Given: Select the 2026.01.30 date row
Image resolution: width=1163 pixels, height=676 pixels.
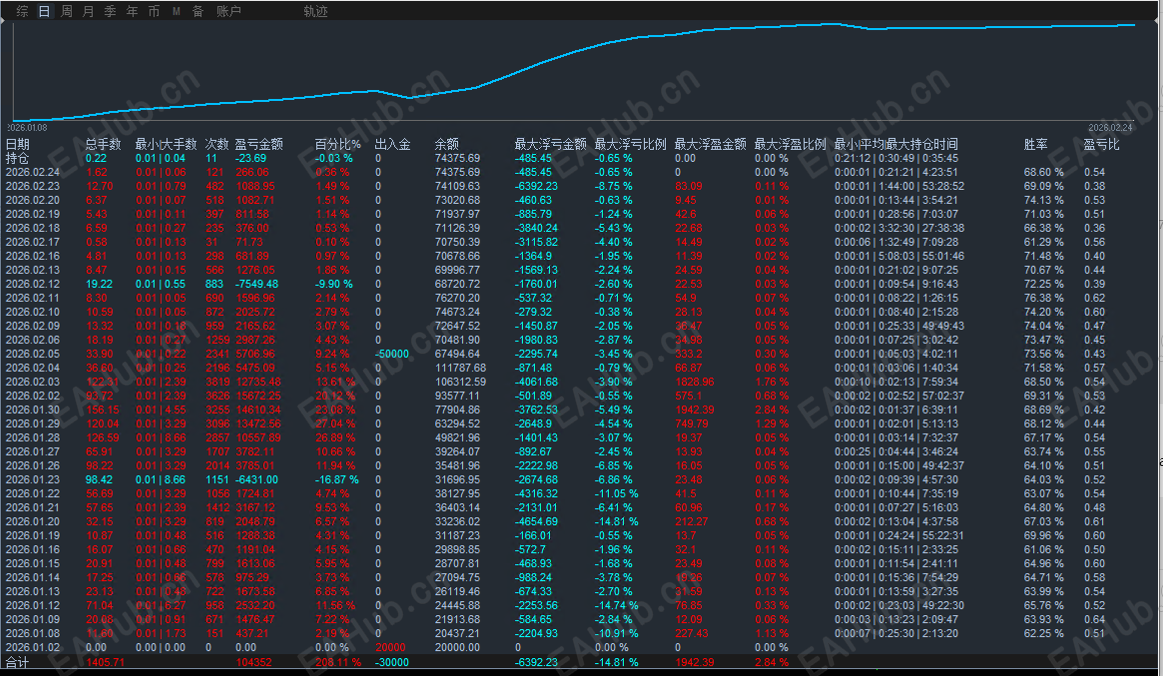Looking at the screenshot, I should click(x=33, y=410).
